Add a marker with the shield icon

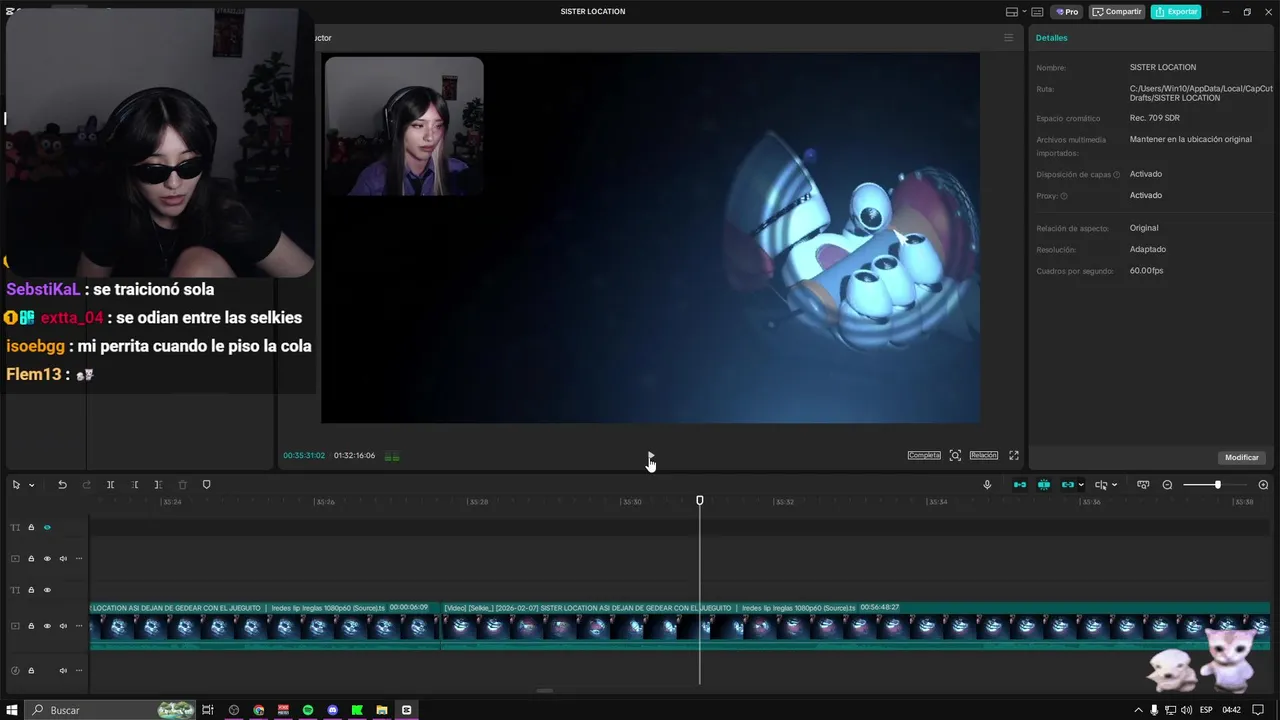coord(207,485)
